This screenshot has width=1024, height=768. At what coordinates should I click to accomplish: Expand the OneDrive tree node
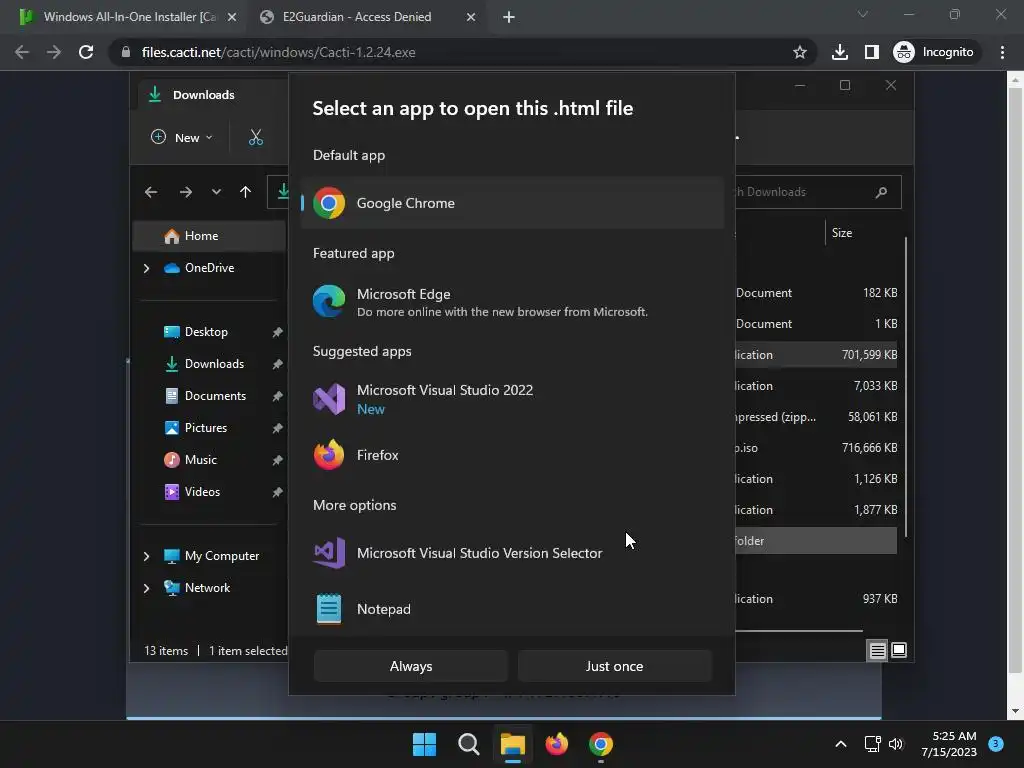[x=146, y=268]
